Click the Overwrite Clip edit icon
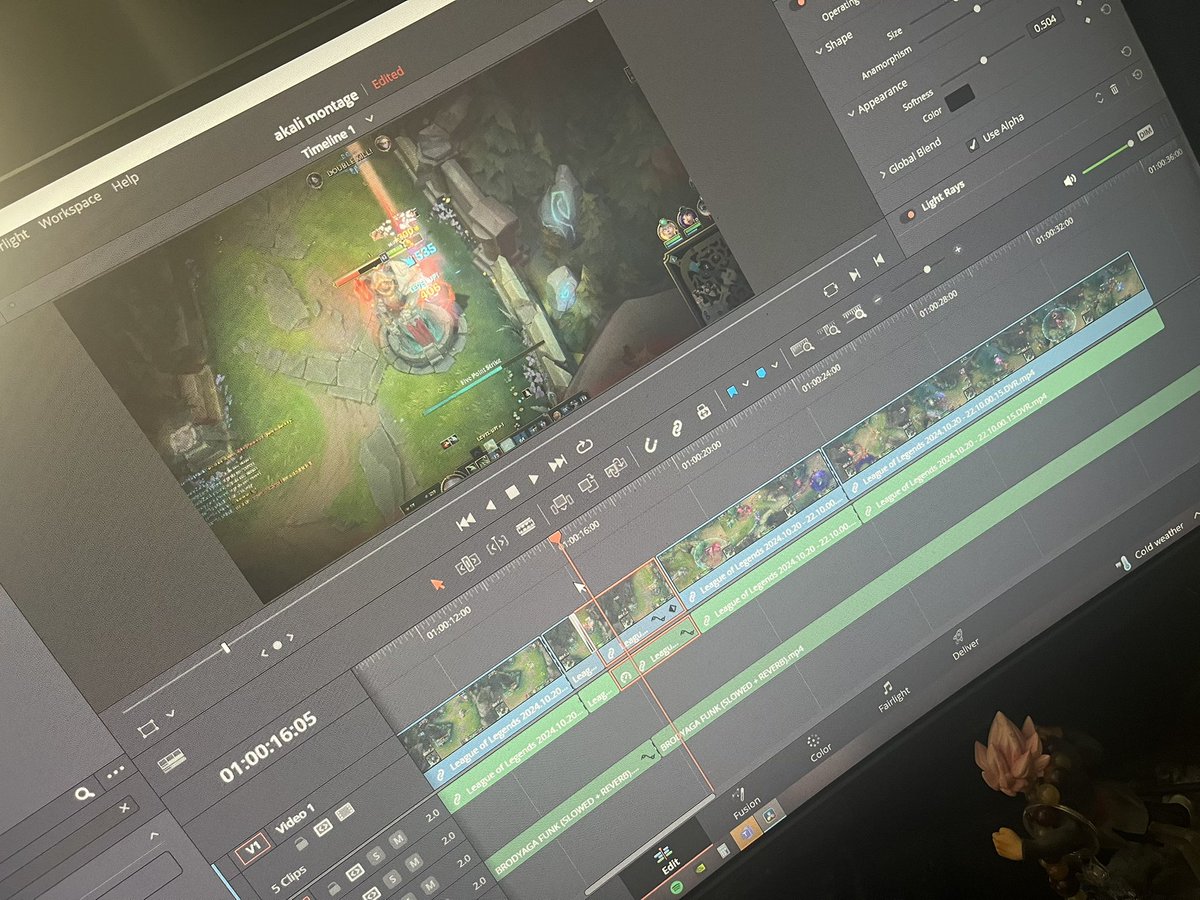 588,485
